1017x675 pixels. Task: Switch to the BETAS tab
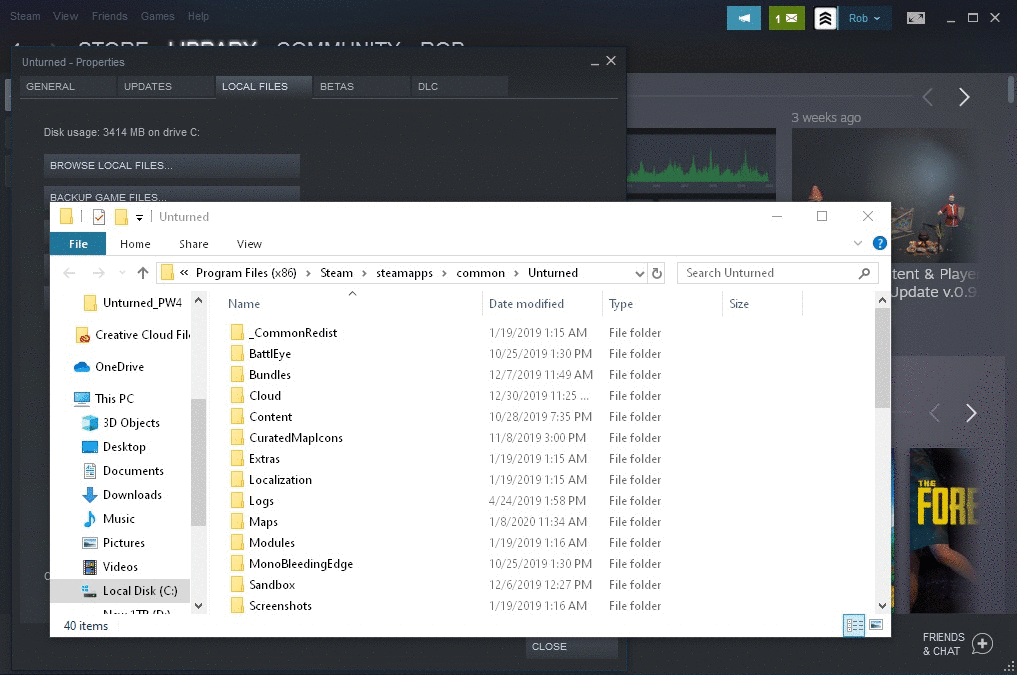coord(361,87)
